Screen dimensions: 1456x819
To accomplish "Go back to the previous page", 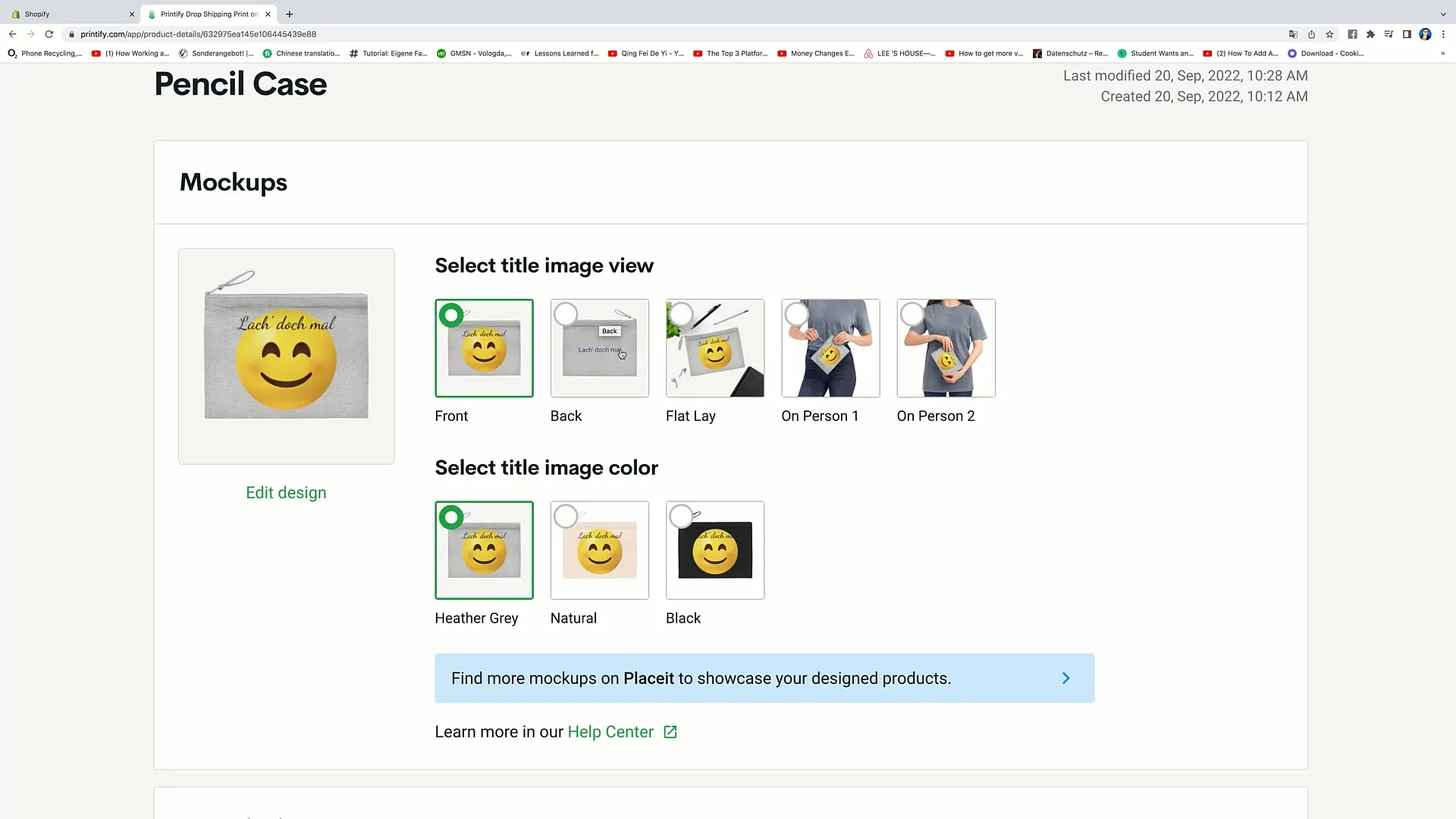I will (12, 34).
